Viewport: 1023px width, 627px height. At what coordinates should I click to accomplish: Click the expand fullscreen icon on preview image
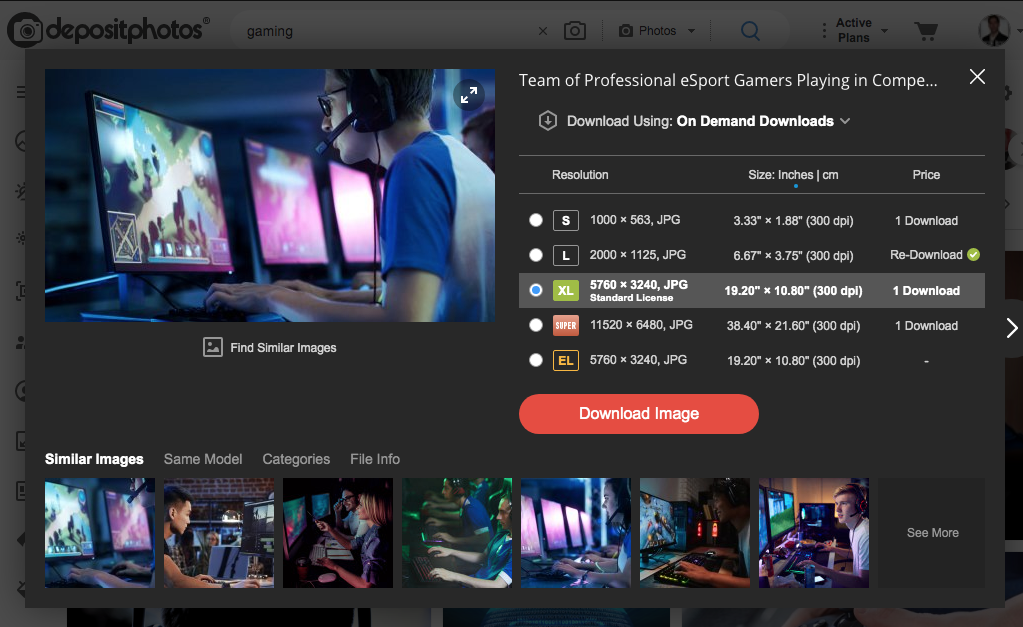(x=468, y=95)
